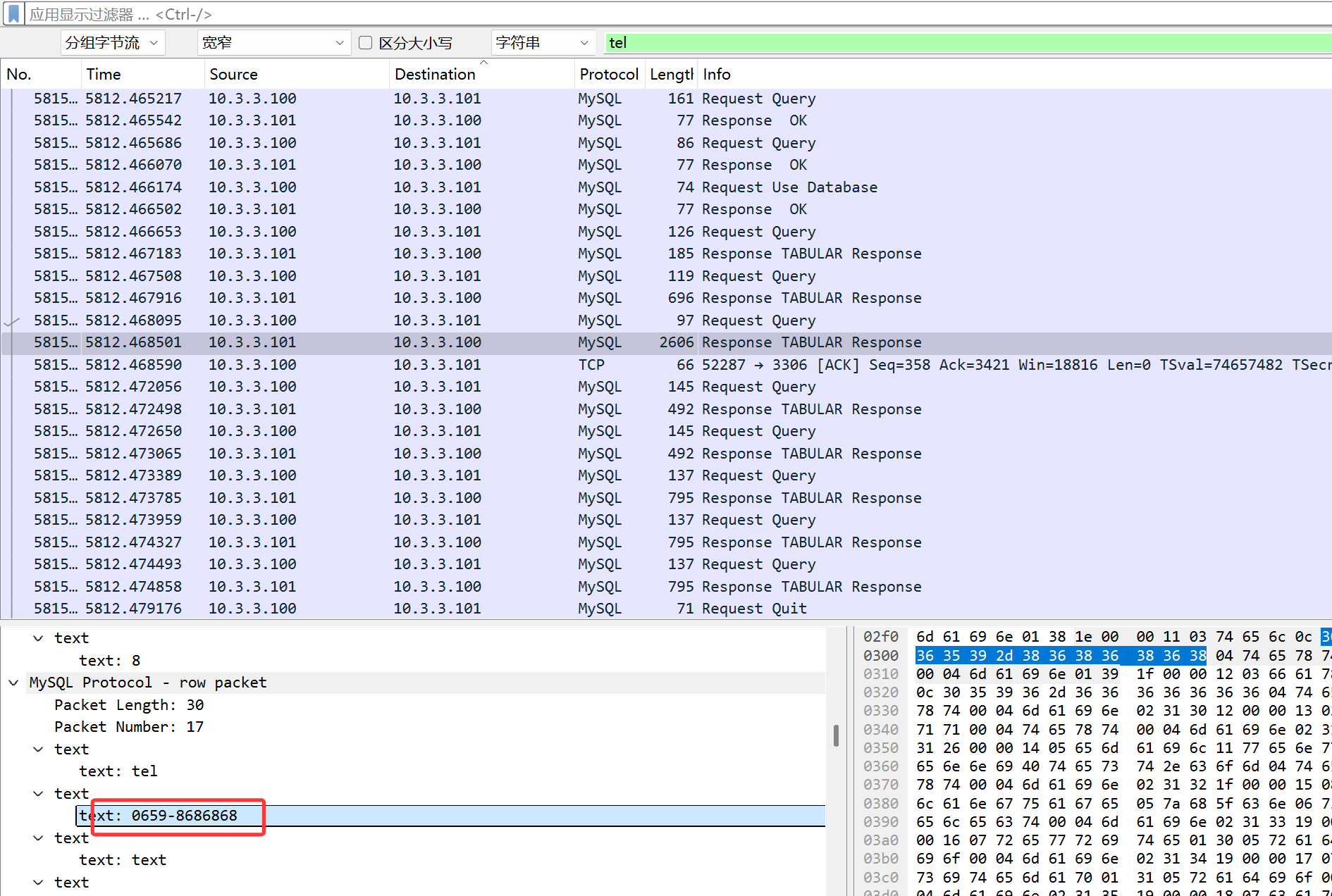Select the 86-byte Request Query packet
This screenshot has height=896, width=1332.
(666, 143)
